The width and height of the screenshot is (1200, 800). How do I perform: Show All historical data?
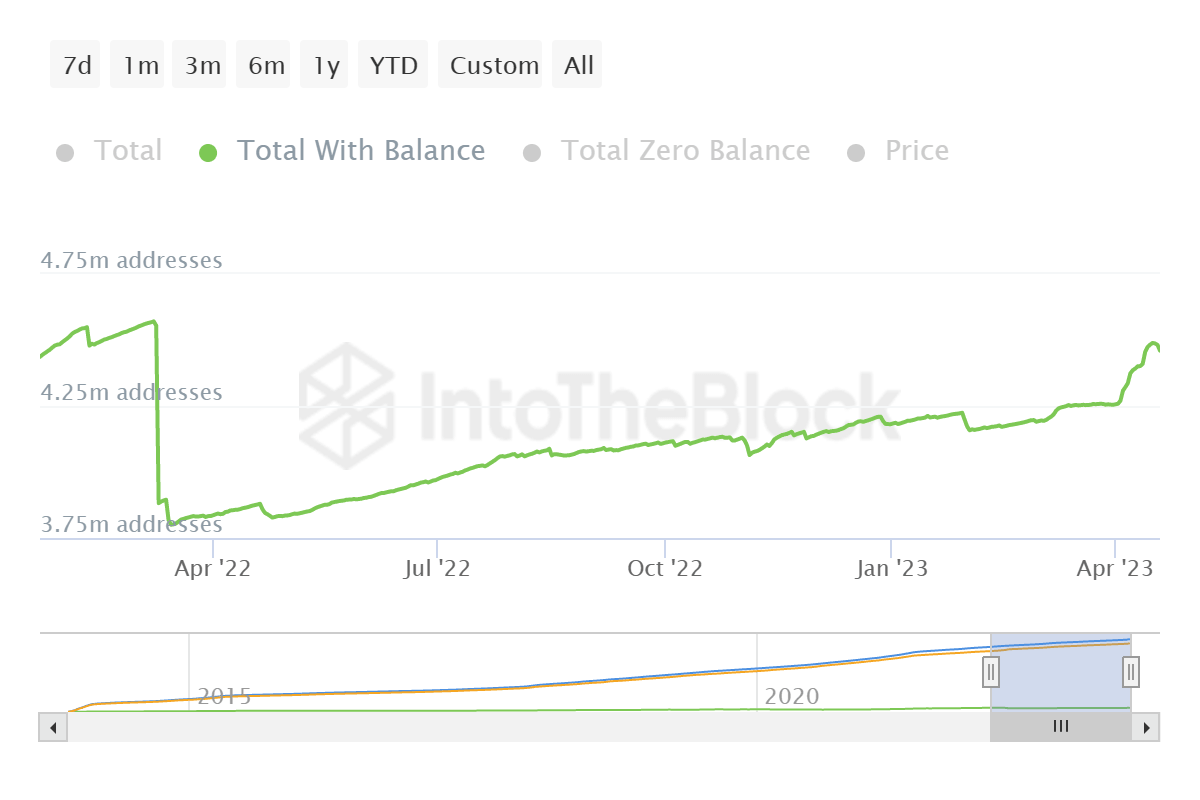(578, 66)
